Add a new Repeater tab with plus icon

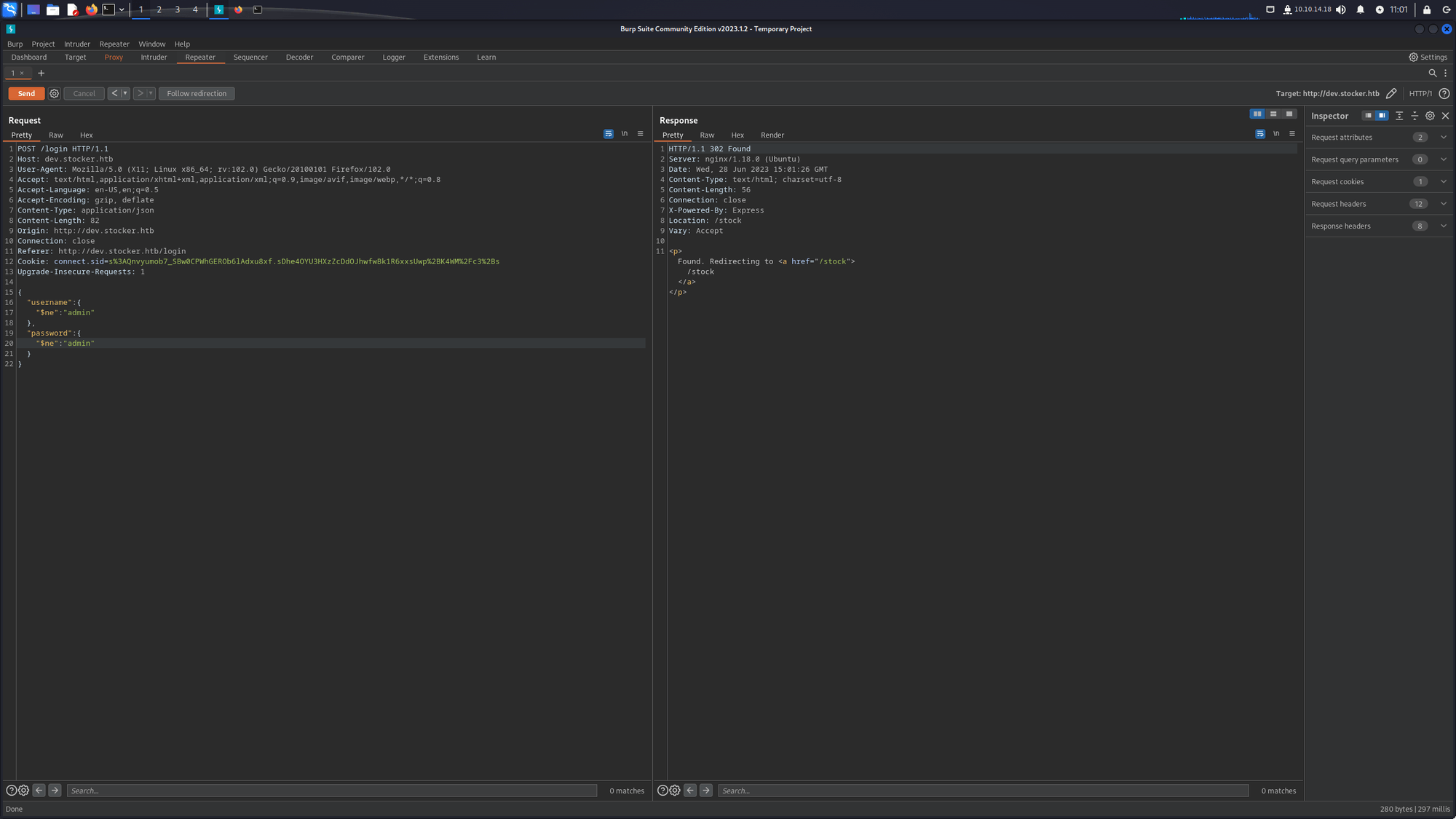[41, 73]
